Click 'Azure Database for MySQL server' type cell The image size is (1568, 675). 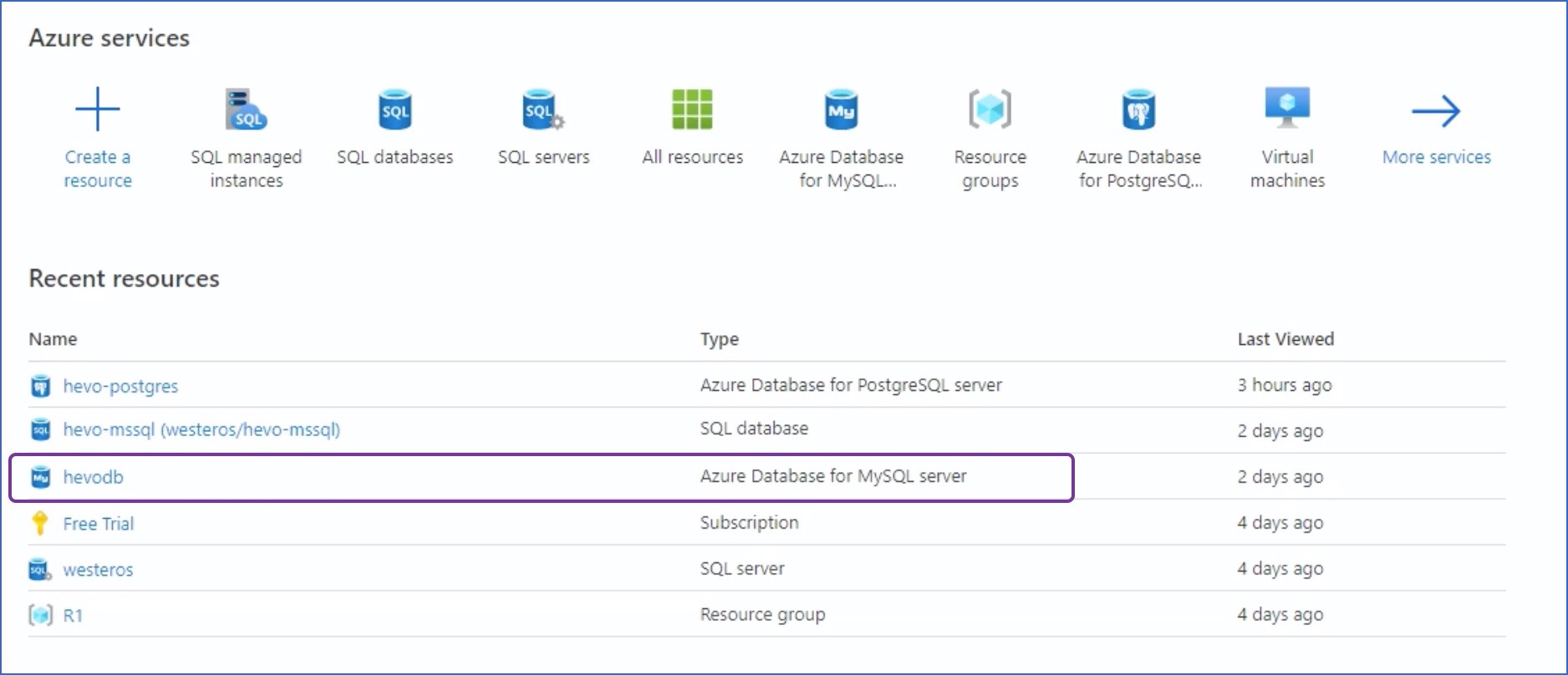coord(833,476)
